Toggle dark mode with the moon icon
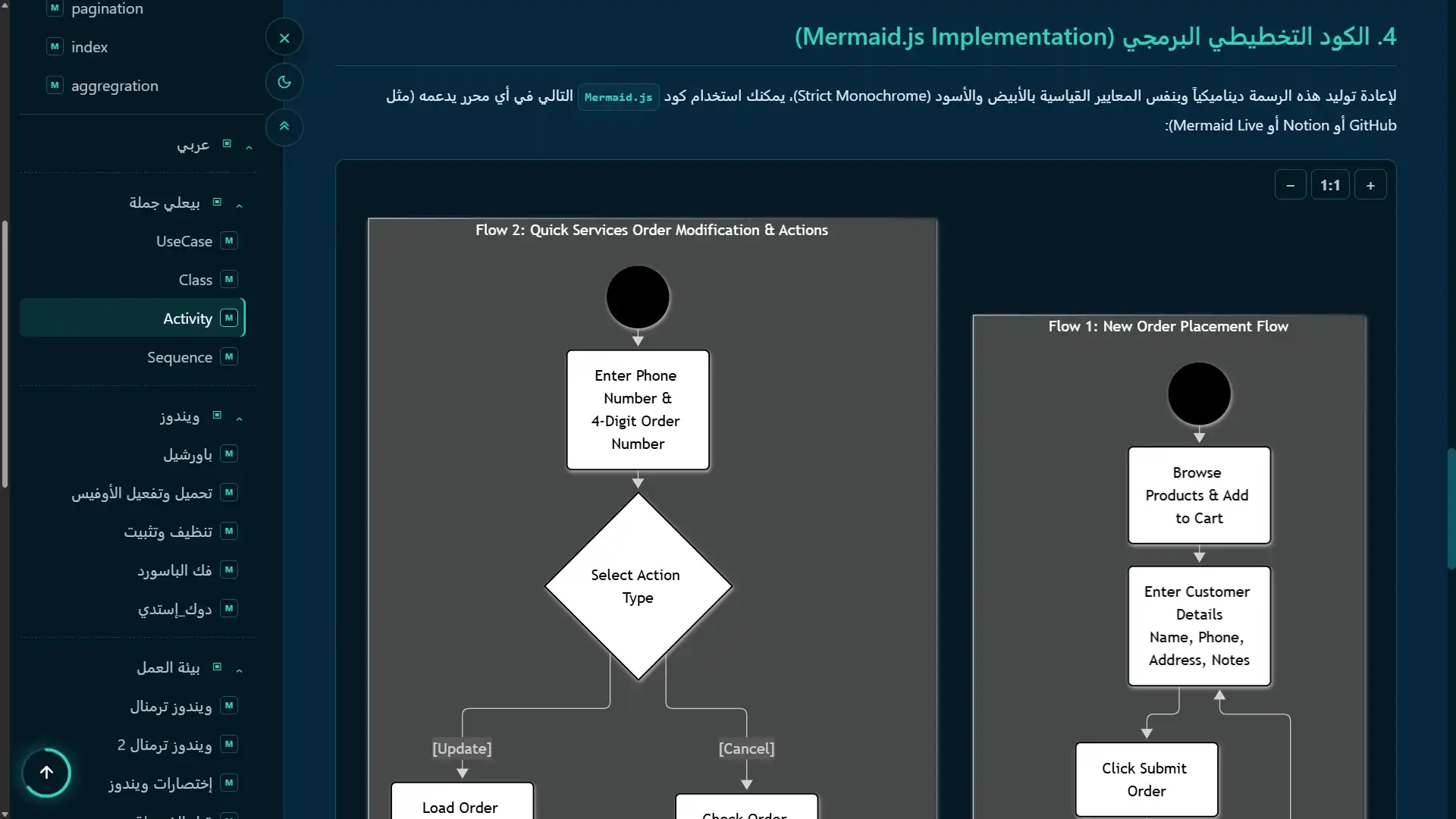The height and width of the screenshot is (819, 1456). tap(284, 83)
